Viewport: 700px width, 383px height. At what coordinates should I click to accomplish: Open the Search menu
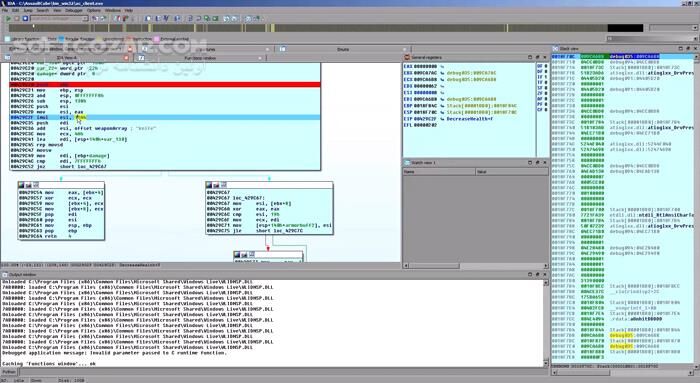point(42,10)
